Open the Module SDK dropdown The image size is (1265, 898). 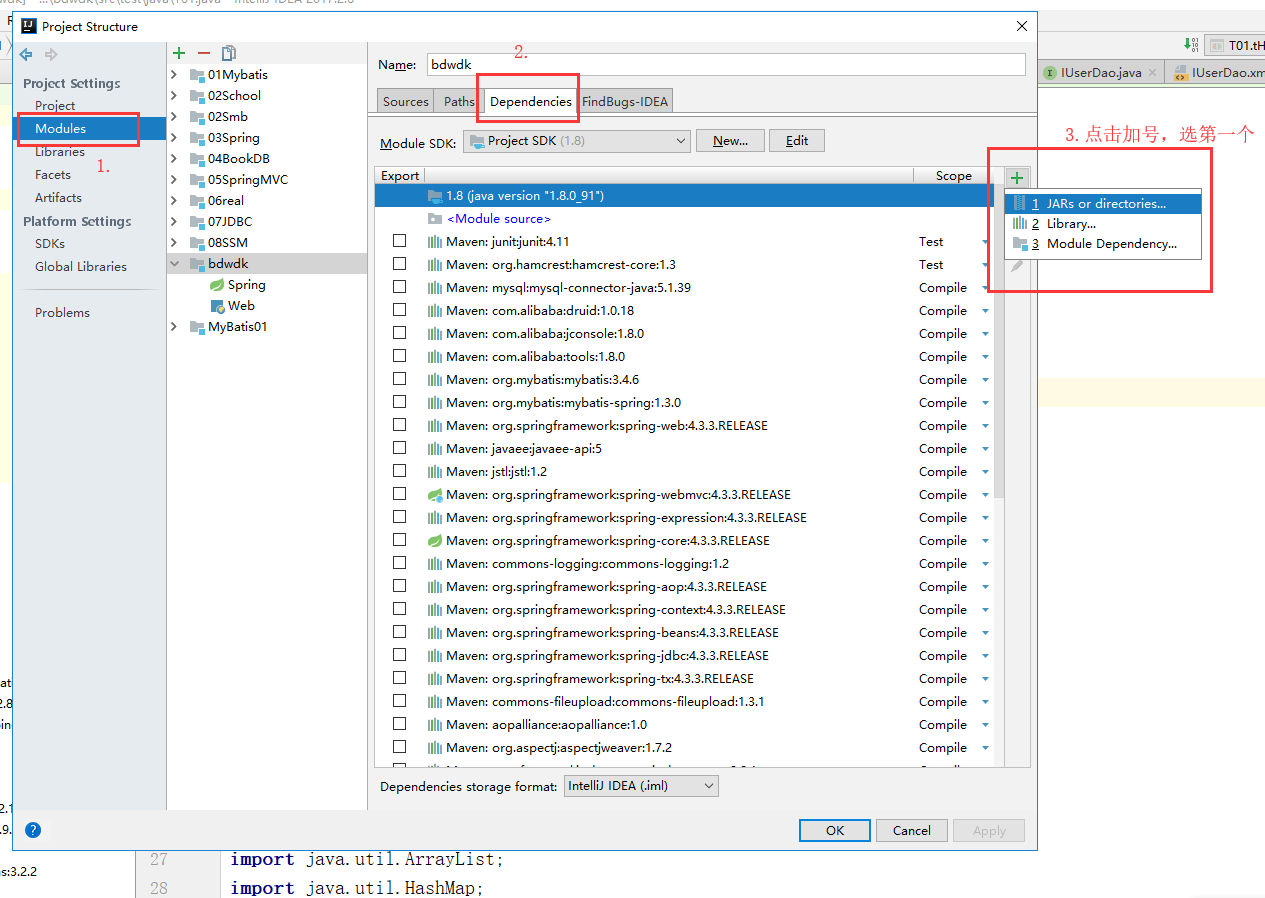[x=576, y=141]
